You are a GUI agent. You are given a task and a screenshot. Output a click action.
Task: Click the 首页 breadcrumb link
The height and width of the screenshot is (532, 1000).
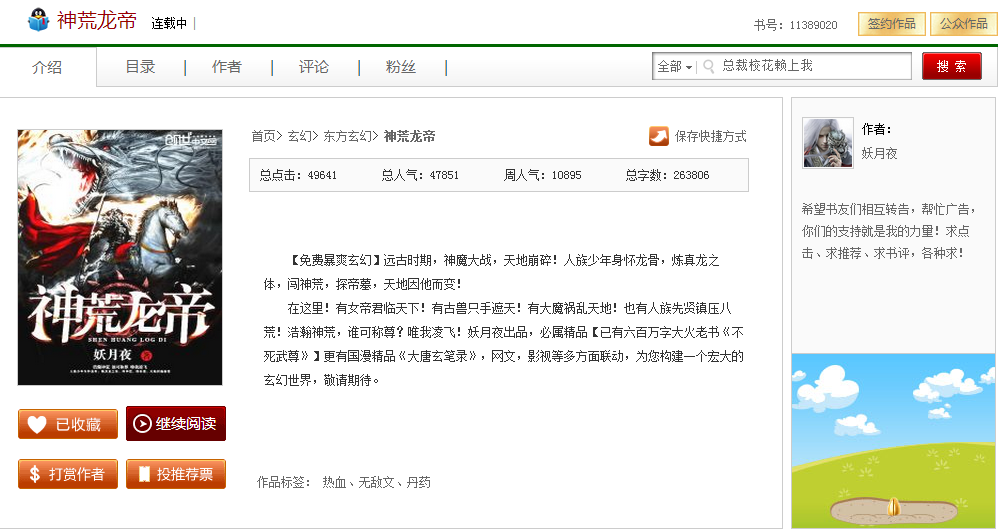pos(263,136)
